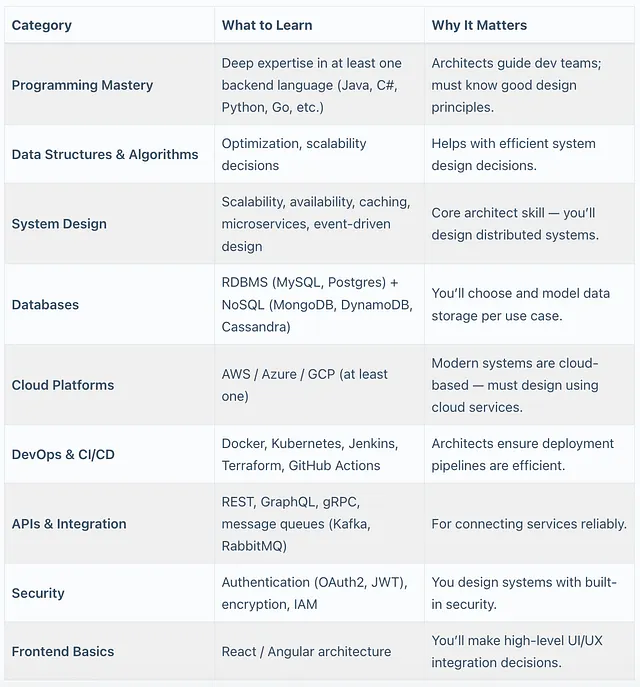Select the "APIs & Integration" category cell
This screenshot has width=640, height=687.
69,523
